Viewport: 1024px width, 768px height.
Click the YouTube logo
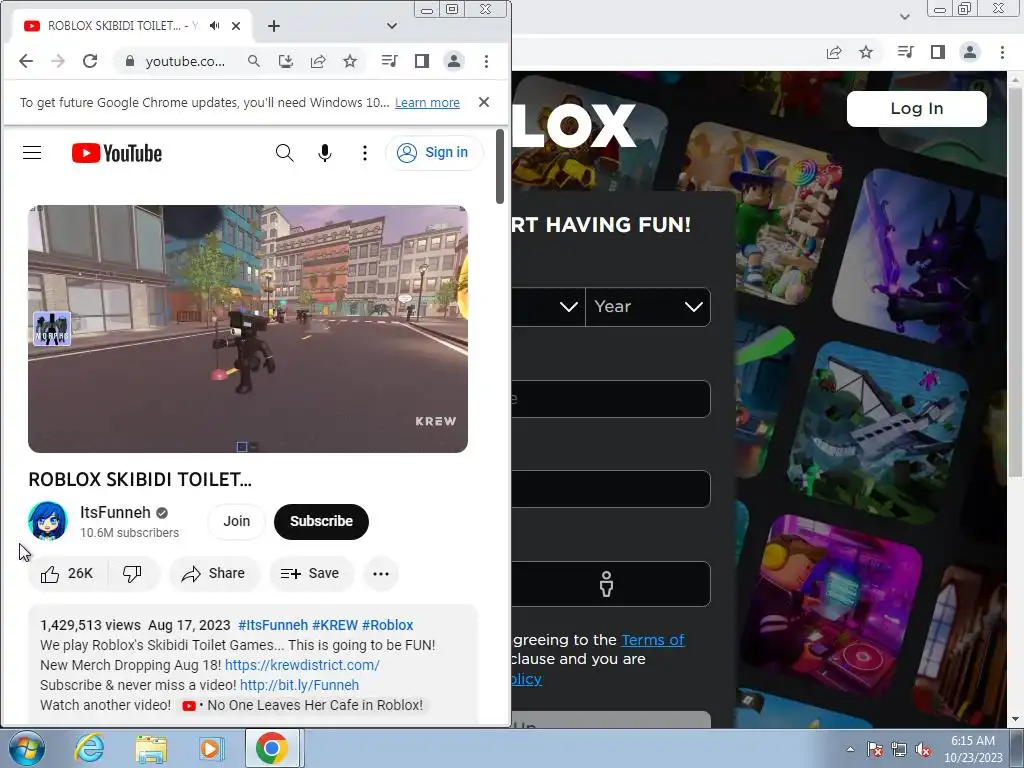point(117,153)
